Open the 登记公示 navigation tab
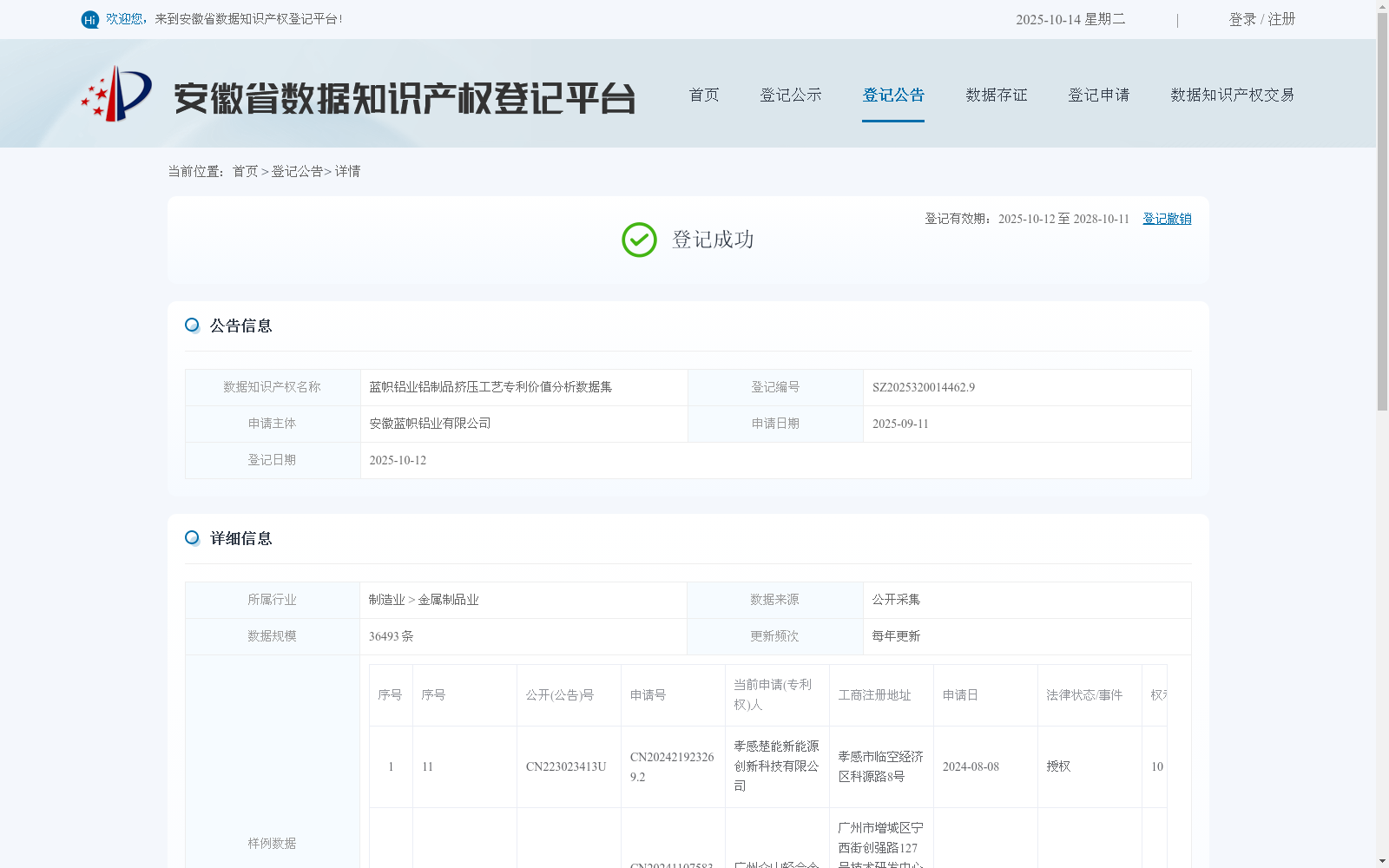Viewport: 1389px width, 868px height. tap(791, 95)
